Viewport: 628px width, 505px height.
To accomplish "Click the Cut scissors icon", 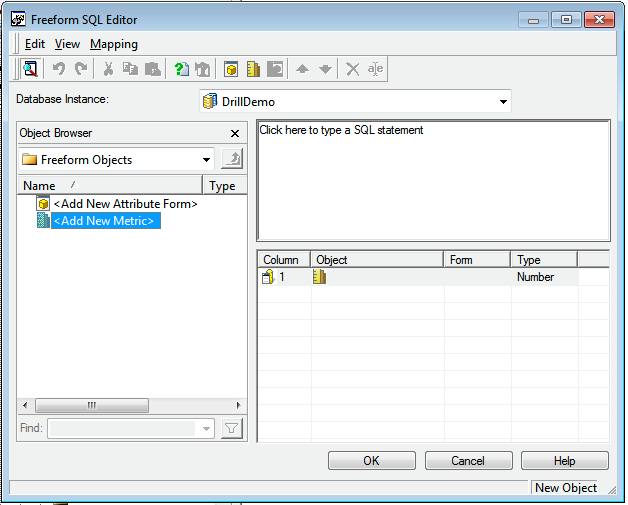I will click(108, 69).
